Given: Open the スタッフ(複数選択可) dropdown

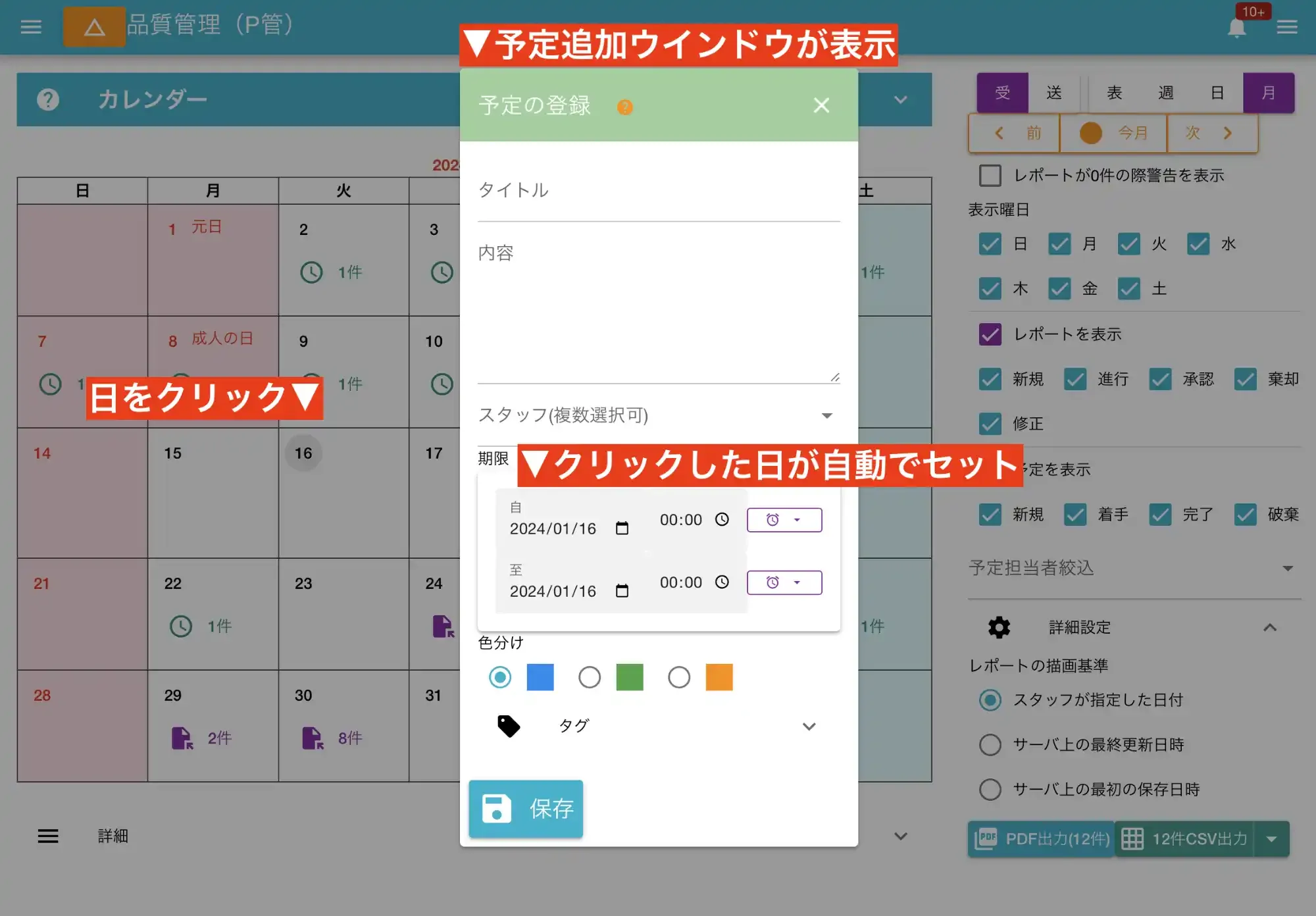Looking at the screenshot, I should [x=827, y=416].
